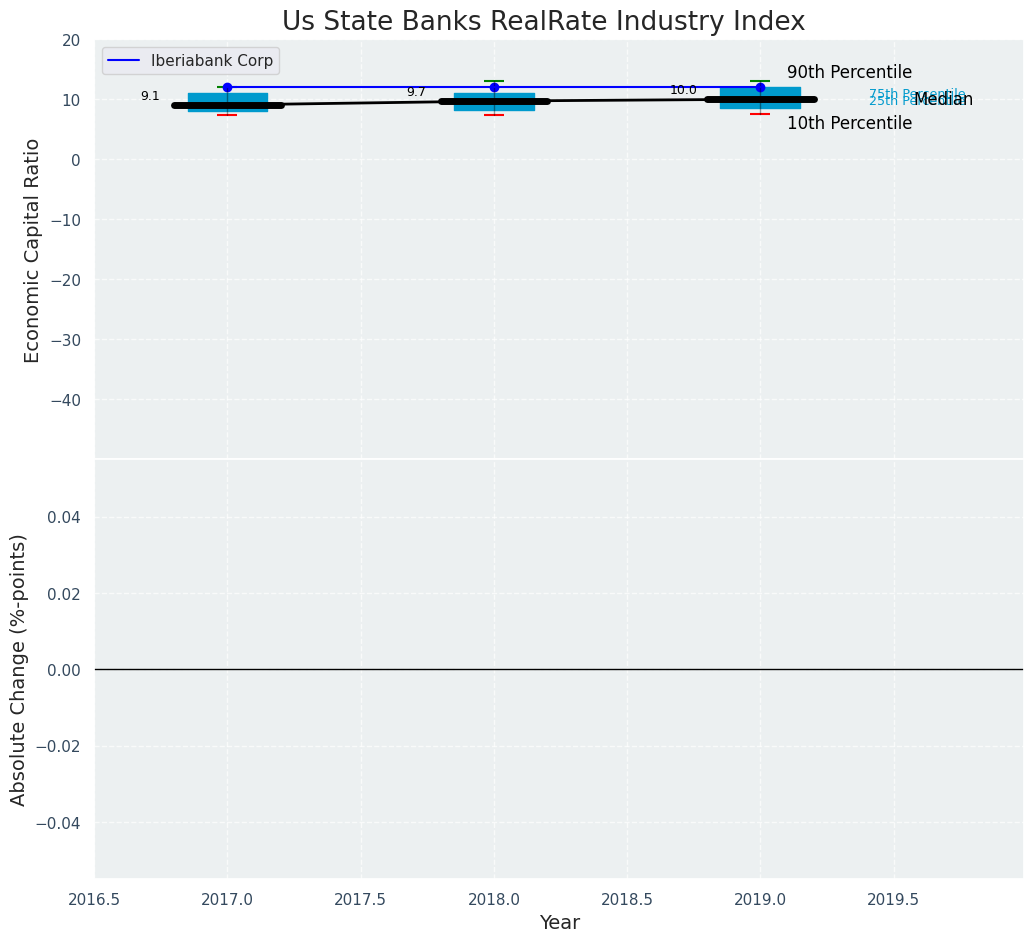The width and height of the screenshot is (1034, 942).
Task: Click the chart title text
Action: (x=543, y=21)
